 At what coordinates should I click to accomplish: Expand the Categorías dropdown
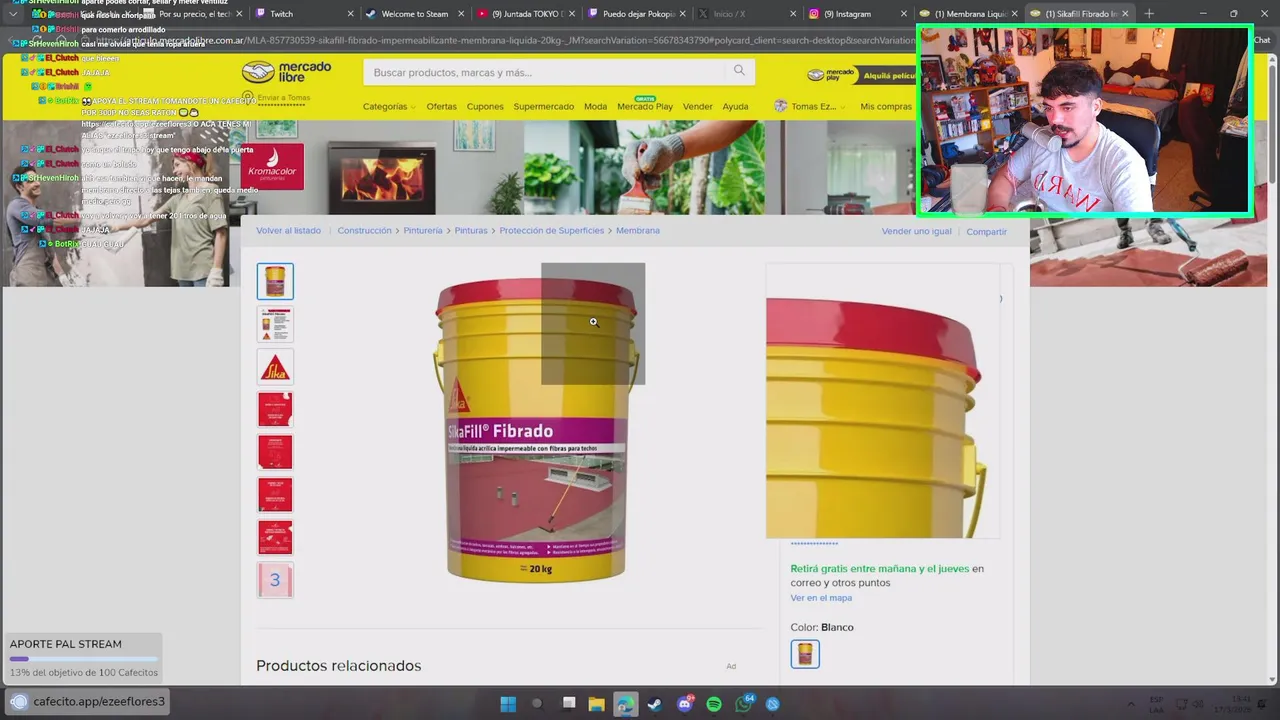[x=389, y=106]
